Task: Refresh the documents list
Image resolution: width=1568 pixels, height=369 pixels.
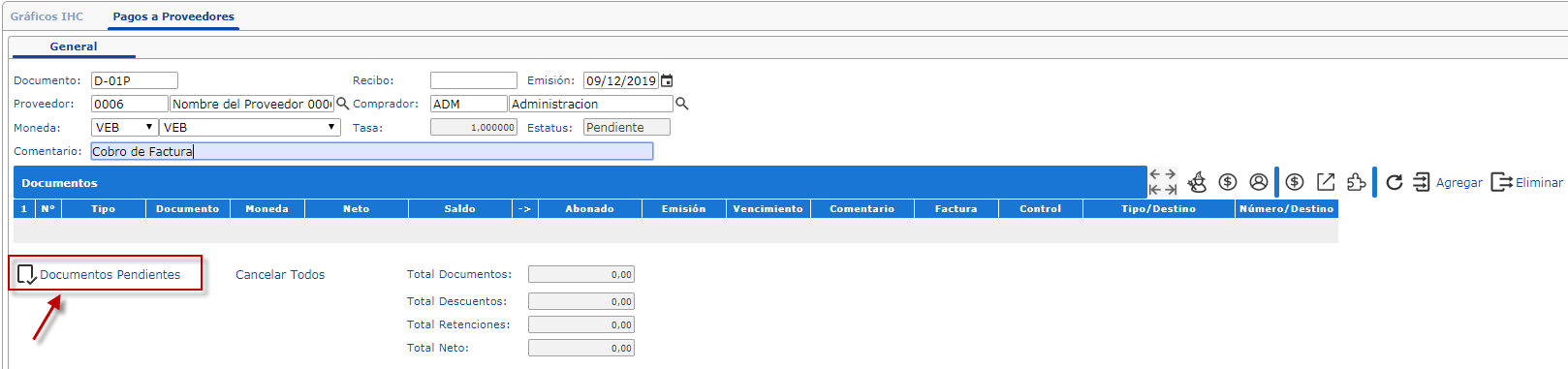Action: coord(1395,182)
